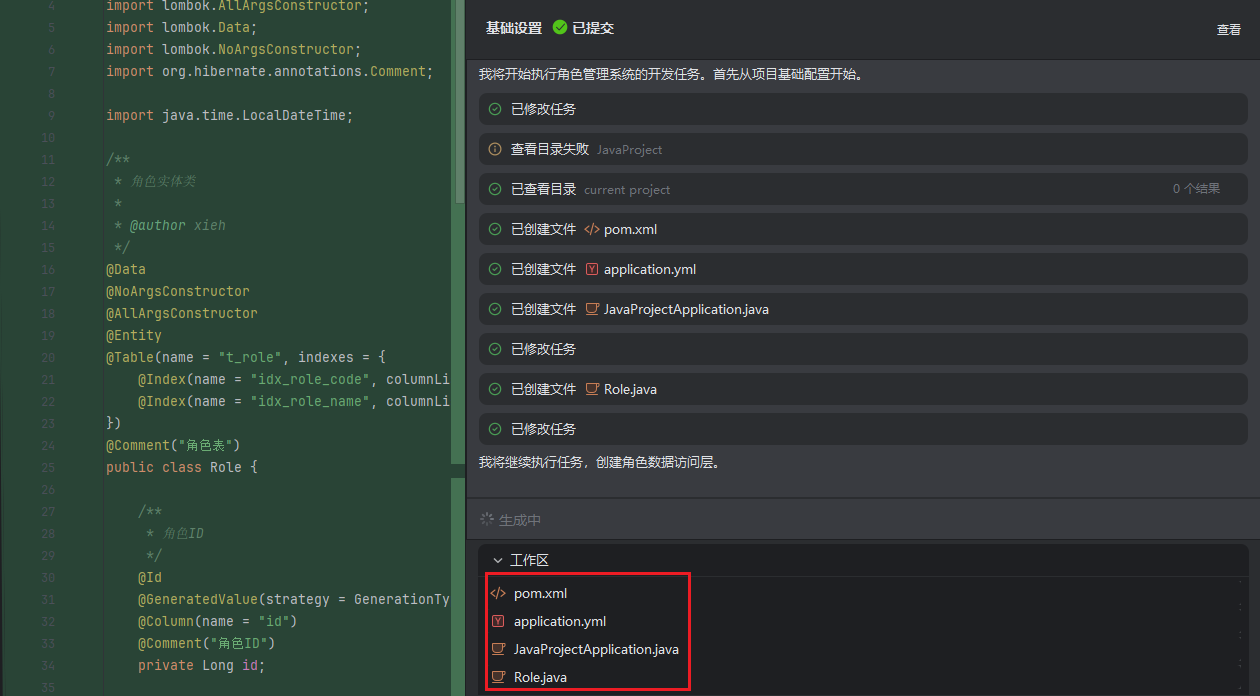
Task: Select Role.java in the 工作区 file list
Action: 540,677
